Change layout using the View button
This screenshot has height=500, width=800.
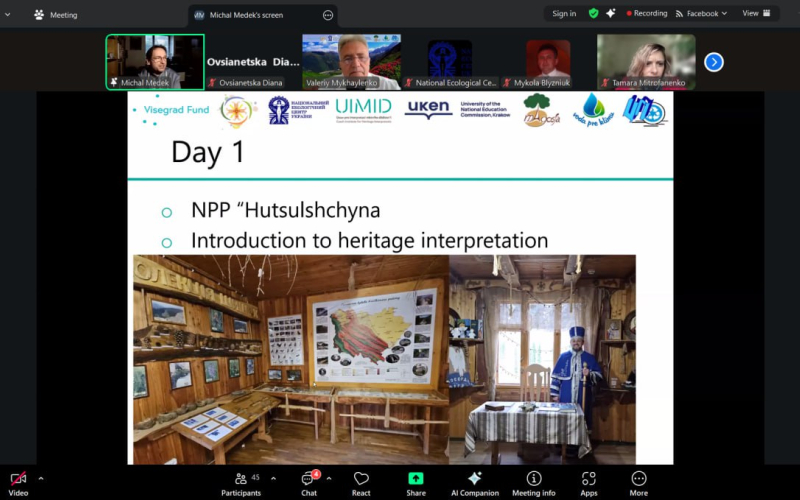[758, 14]
